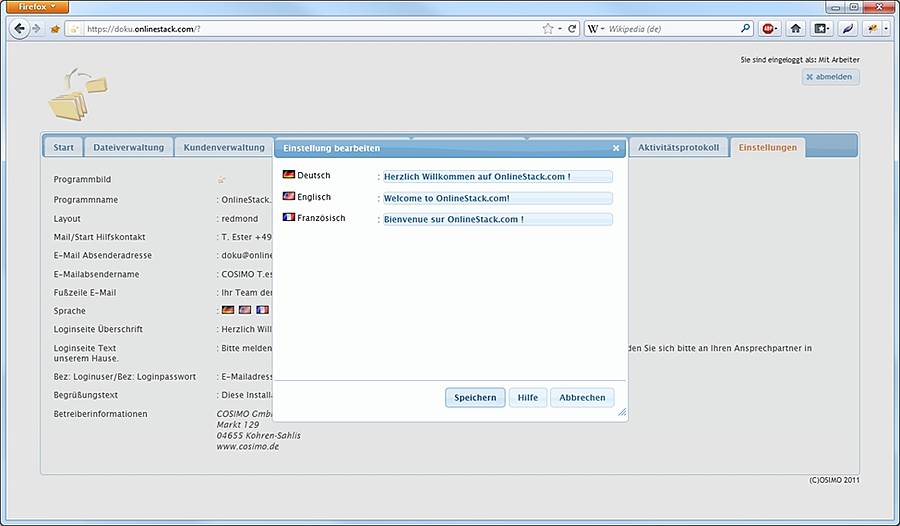Open Wikipedia search engine selector
This screenshot has width=900, height=526.
tap(596, 29)
